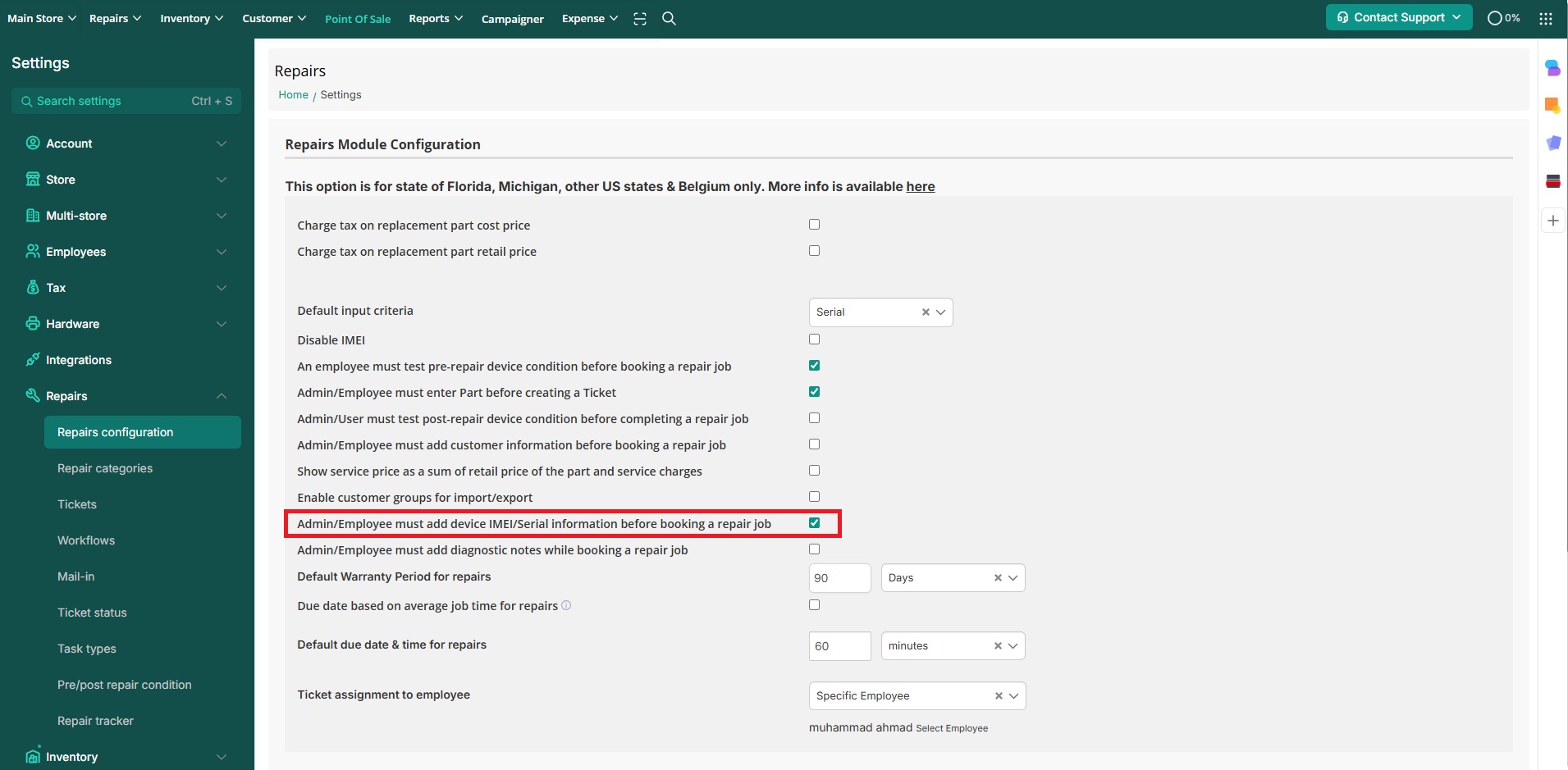Open the Reports menu
The image size is (1568, 770).
435,19
